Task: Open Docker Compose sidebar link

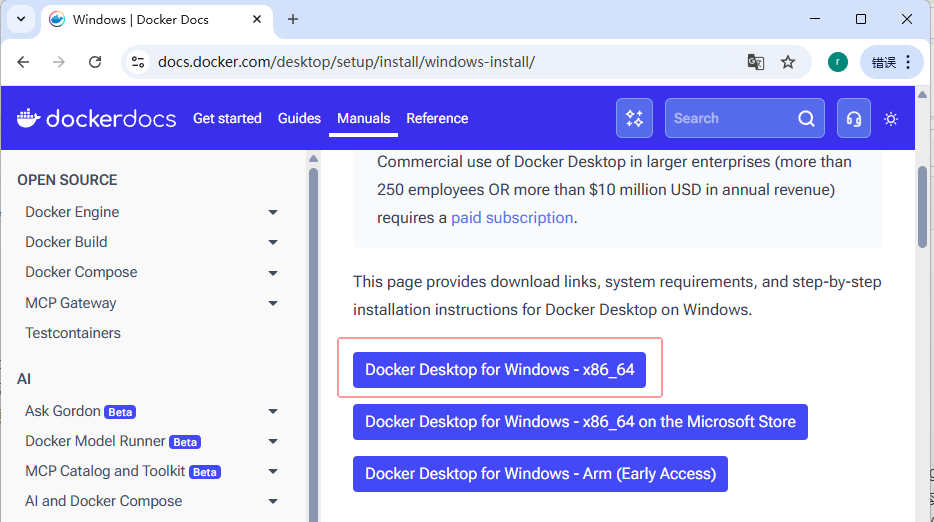Action: 81,272
